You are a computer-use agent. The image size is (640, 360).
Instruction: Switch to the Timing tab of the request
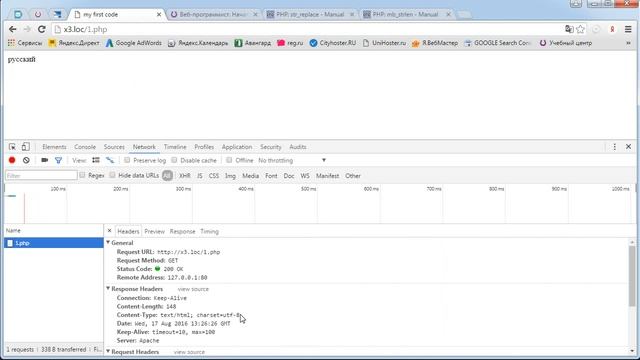click(x=209, y=231)
